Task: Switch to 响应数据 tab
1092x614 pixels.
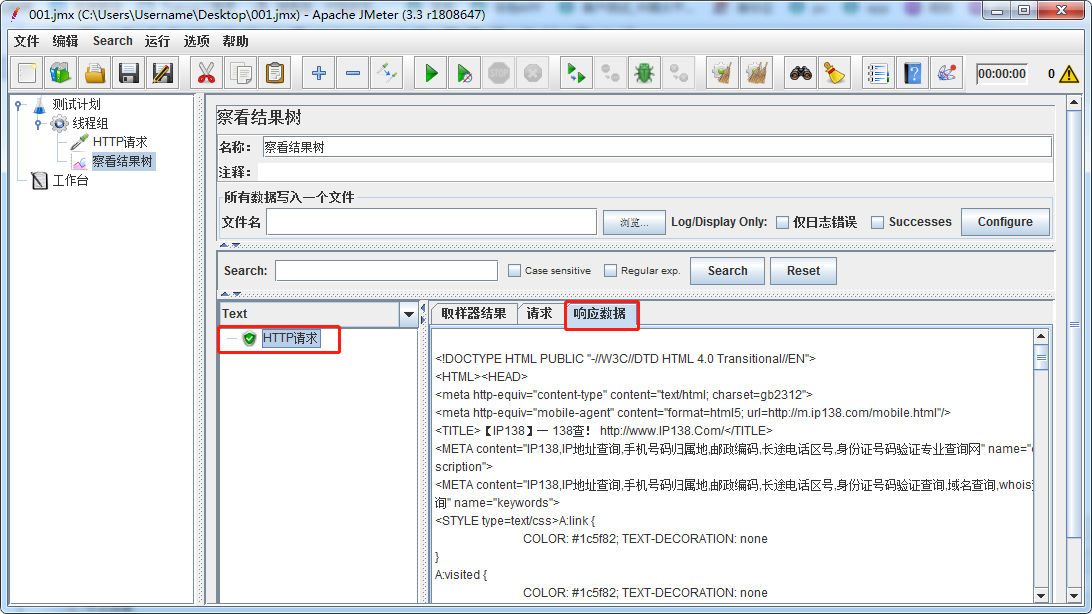Action: (600, 313)
